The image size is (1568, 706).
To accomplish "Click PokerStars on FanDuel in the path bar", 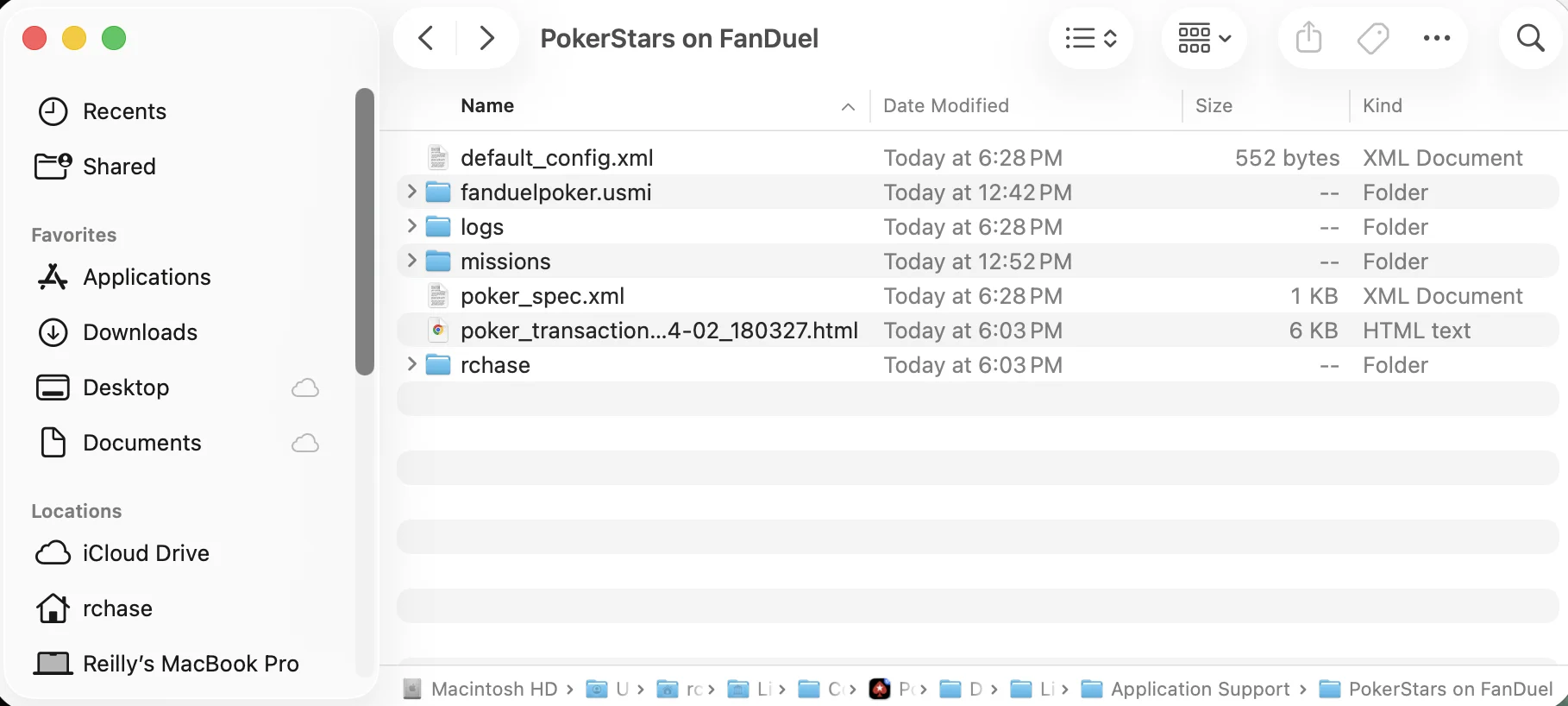I will coord(1436,689).
